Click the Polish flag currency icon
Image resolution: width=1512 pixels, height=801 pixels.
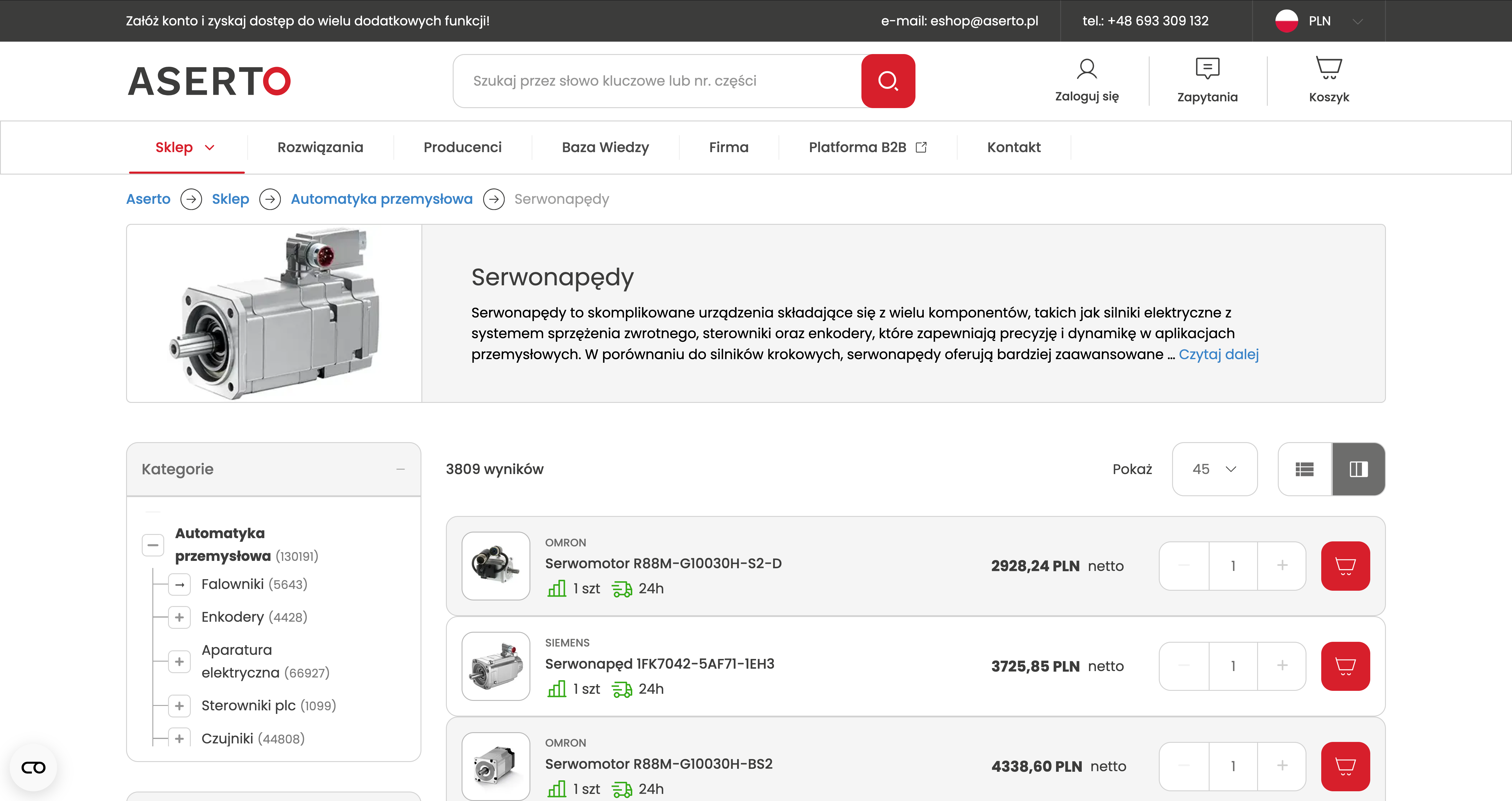(x=1286, y=21)
